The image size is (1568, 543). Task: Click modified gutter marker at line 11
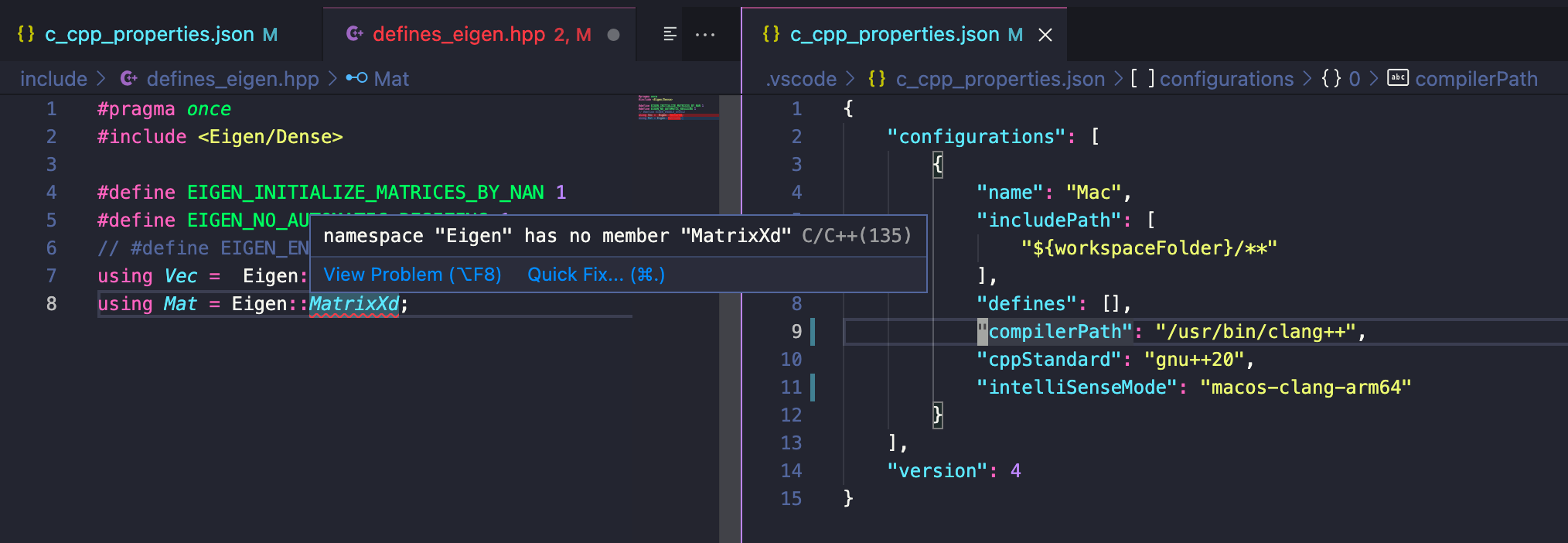pyautogui.click(x=813, y=388)
